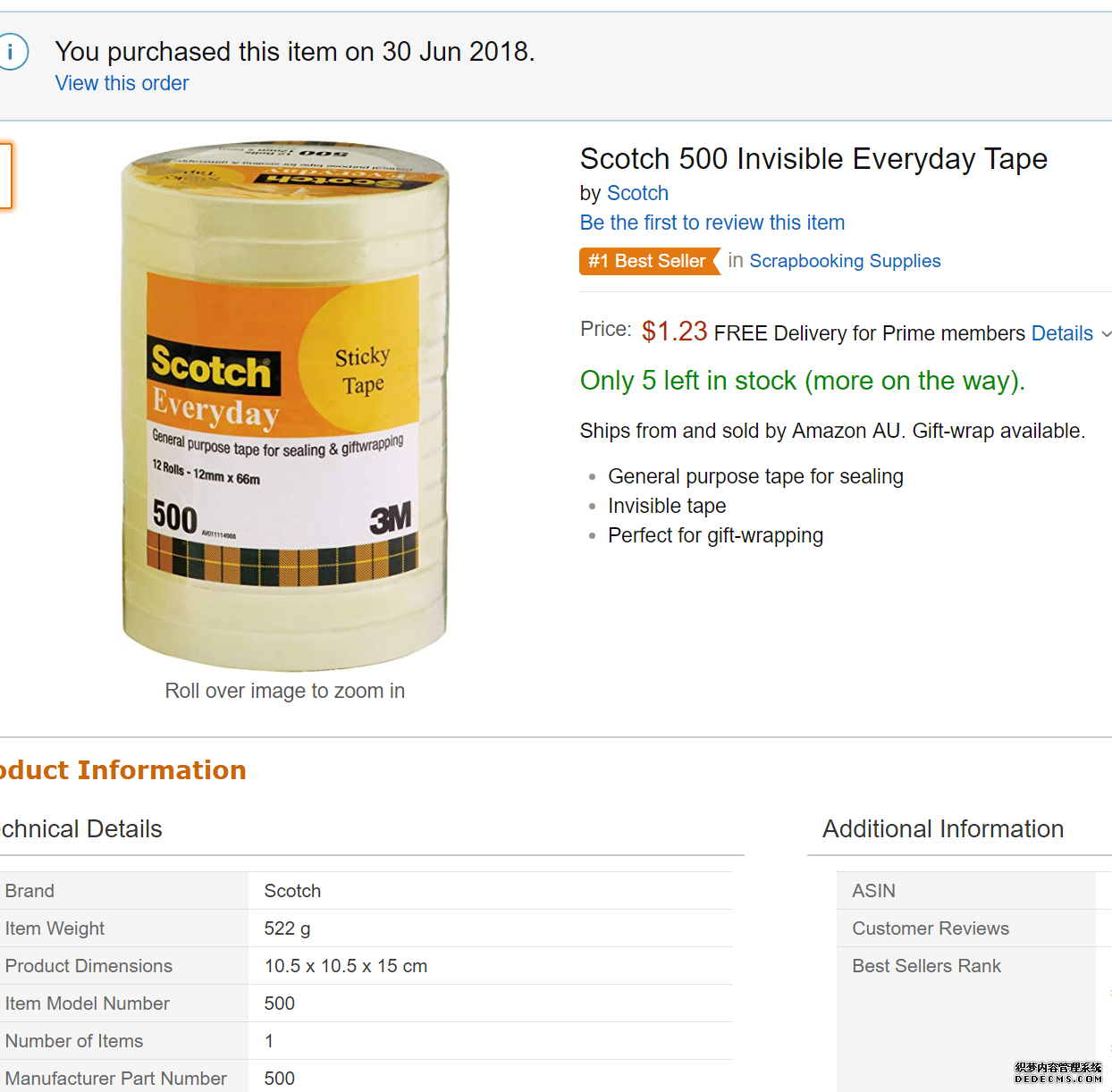The image size is (1112, 1092).
Task: Select the highlighted orange thumbnail at left
Action: [x=5, y=176]
